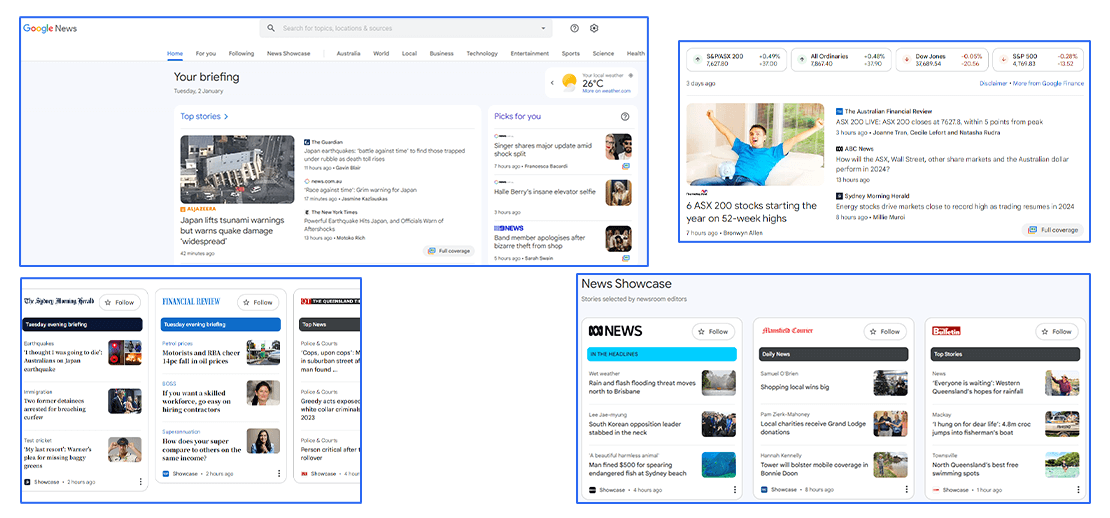Screen dimensions: 1110x518
Task: Open 'South Korean opposition leader stabbed' headline
Action: (x=635, y=428)
